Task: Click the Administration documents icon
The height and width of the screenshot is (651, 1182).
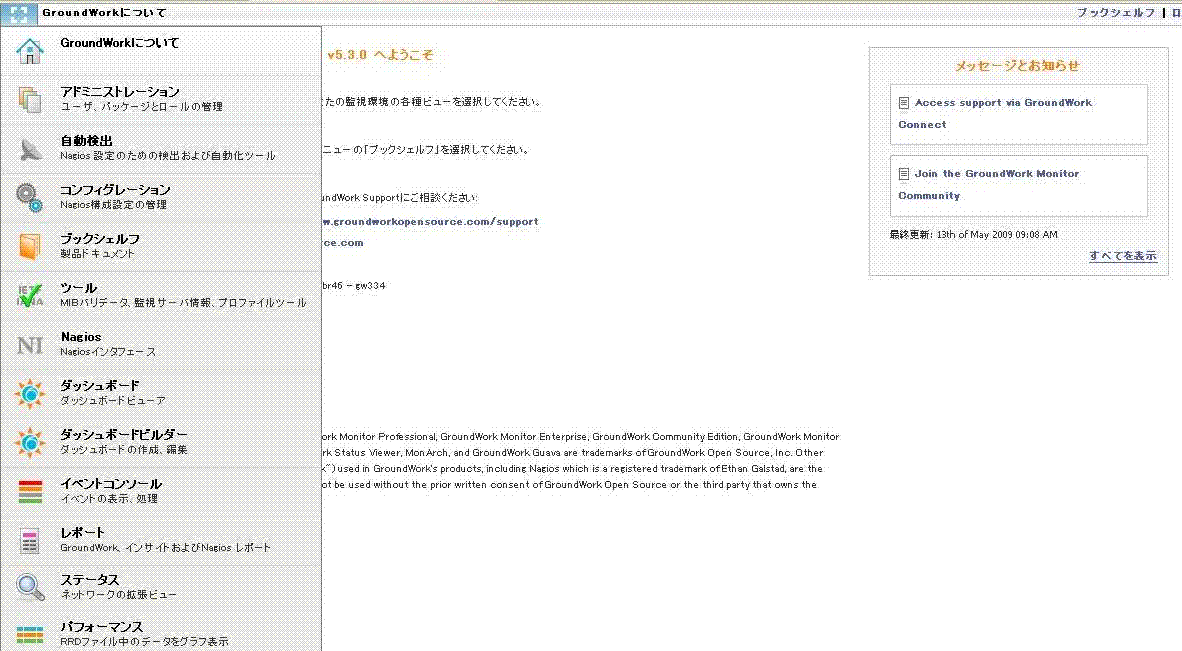Action: 30,99
